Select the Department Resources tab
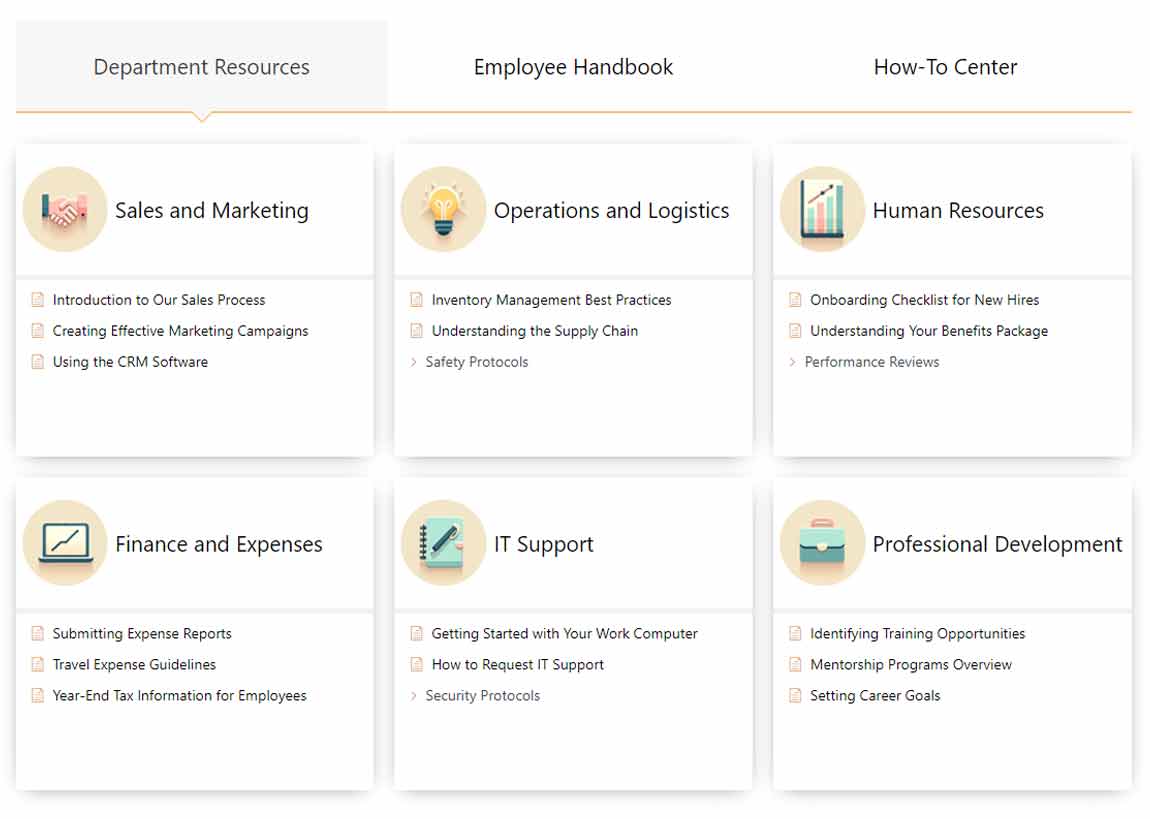 [201, 67]
